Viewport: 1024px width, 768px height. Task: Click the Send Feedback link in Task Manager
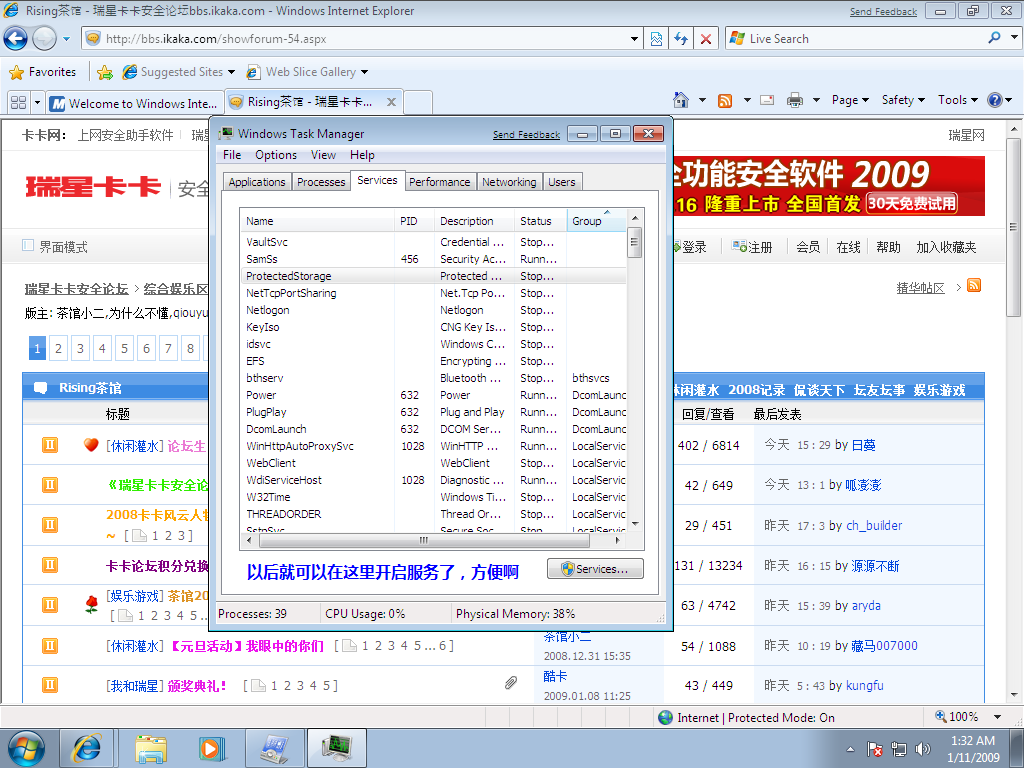[526, 135]
